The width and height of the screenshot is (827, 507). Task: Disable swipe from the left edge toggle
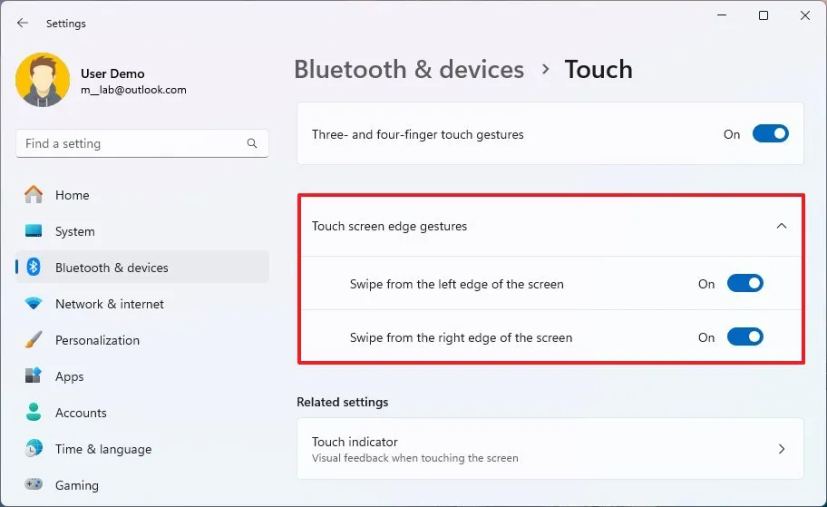click(x=745, y=284)
